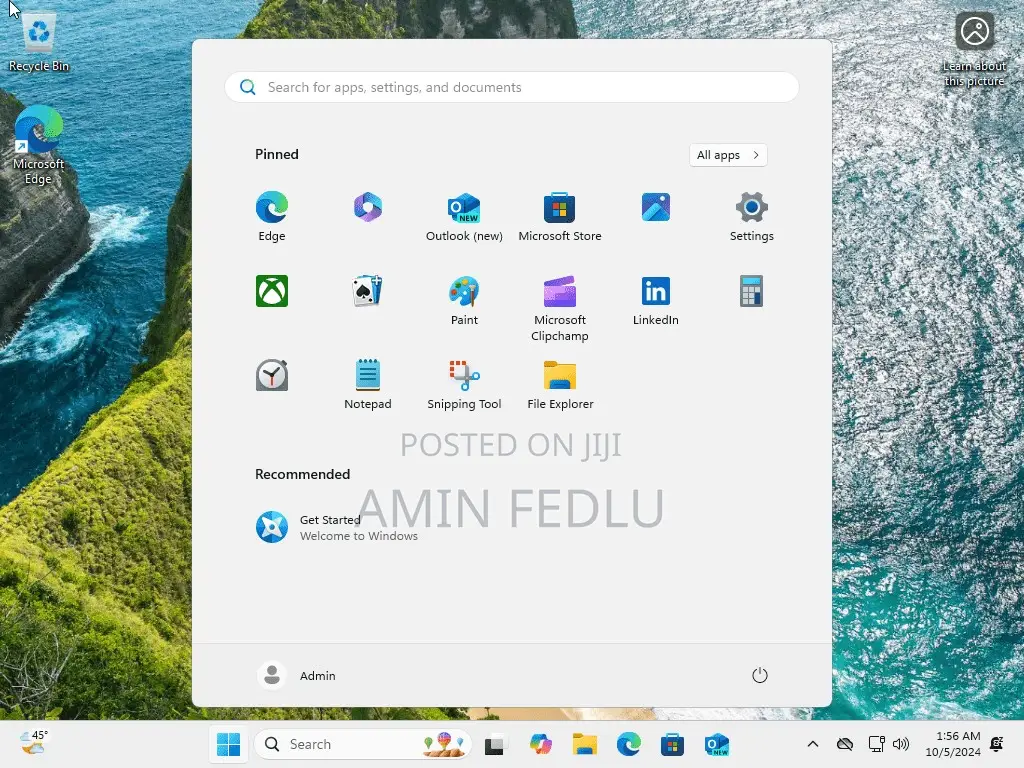This screenshot has height=768, width=1024.
Task: Expand the All apps list
Action: (727, 155)
